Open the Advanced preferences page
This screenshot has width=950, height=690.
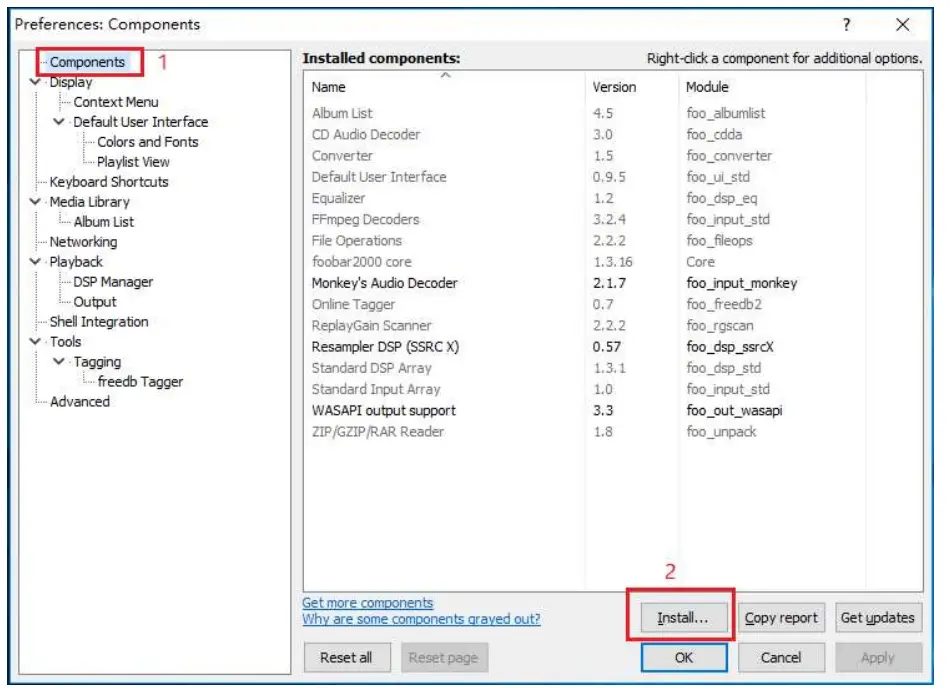click(x=80, y=402)
